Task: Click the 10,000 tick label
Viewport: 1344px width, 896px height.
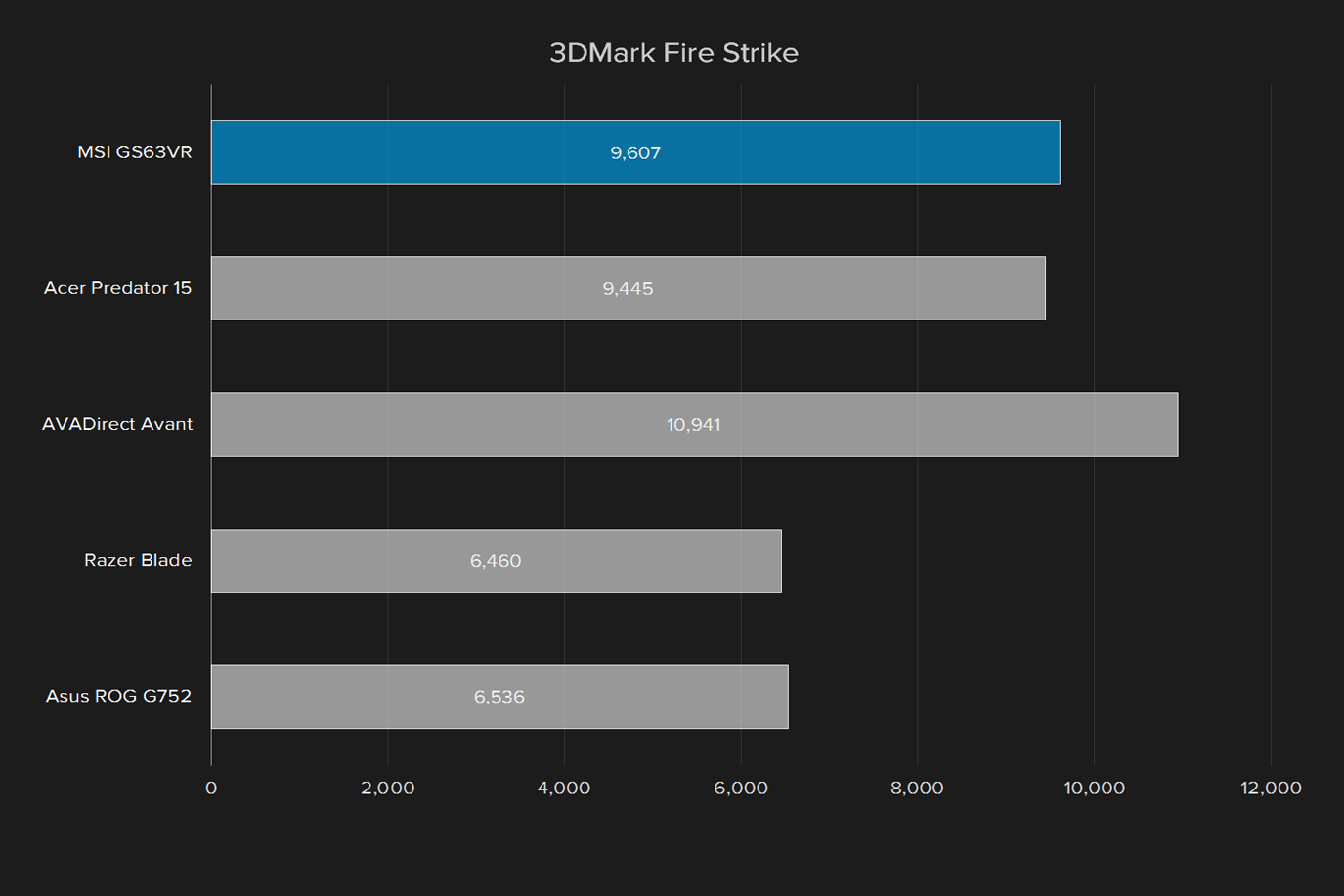Action: (x=1094, y=788)
